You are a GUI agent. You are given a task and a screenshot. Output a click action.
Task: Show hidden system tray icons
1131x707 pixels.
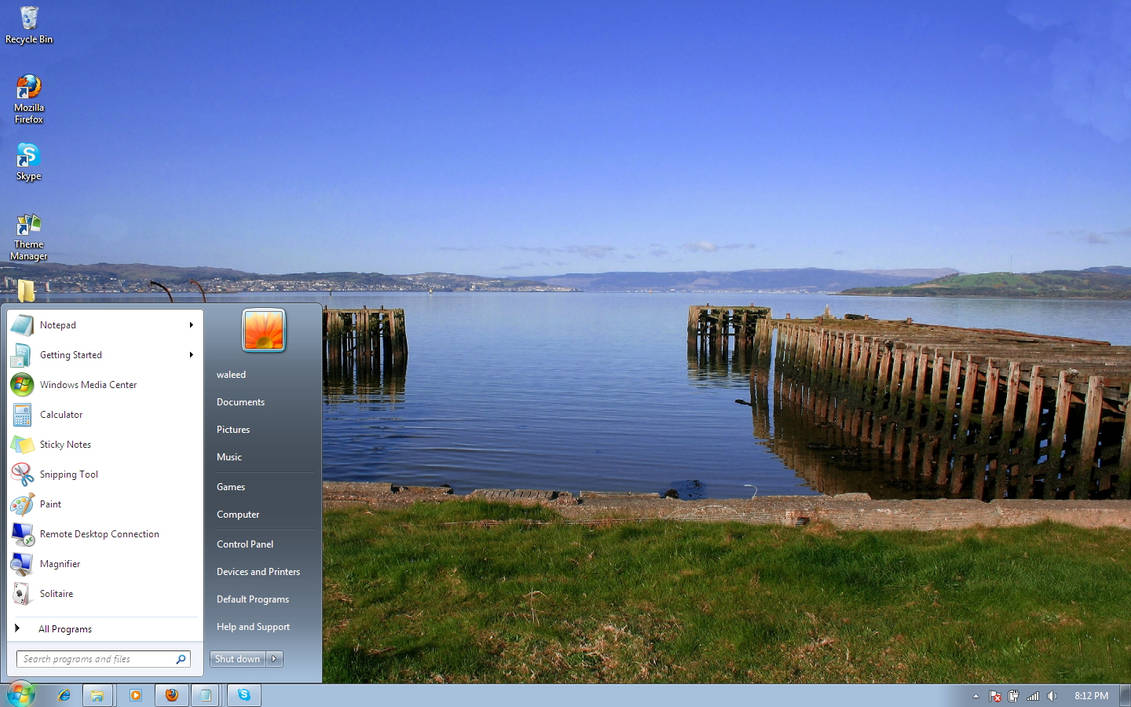[975, 694]
